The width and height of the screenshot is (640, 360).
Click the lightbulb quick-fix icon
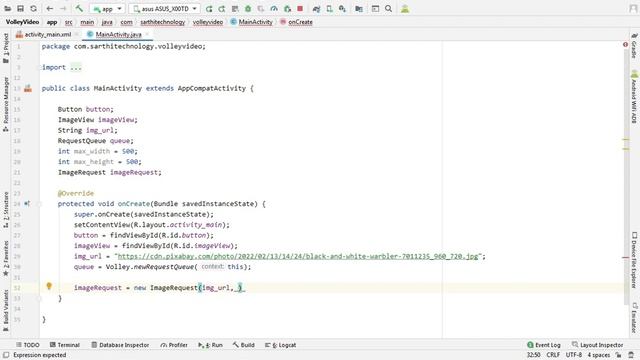coord(49,286)
